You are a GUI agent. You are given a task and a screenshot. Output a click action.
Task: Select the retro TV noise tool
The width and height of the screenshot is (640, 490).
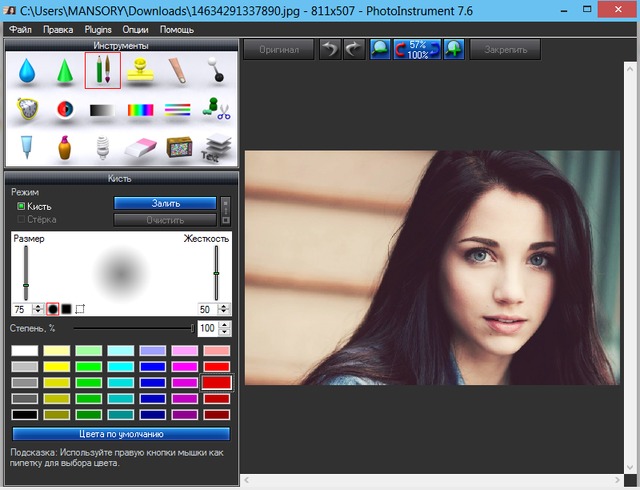[x=176, y=149]
